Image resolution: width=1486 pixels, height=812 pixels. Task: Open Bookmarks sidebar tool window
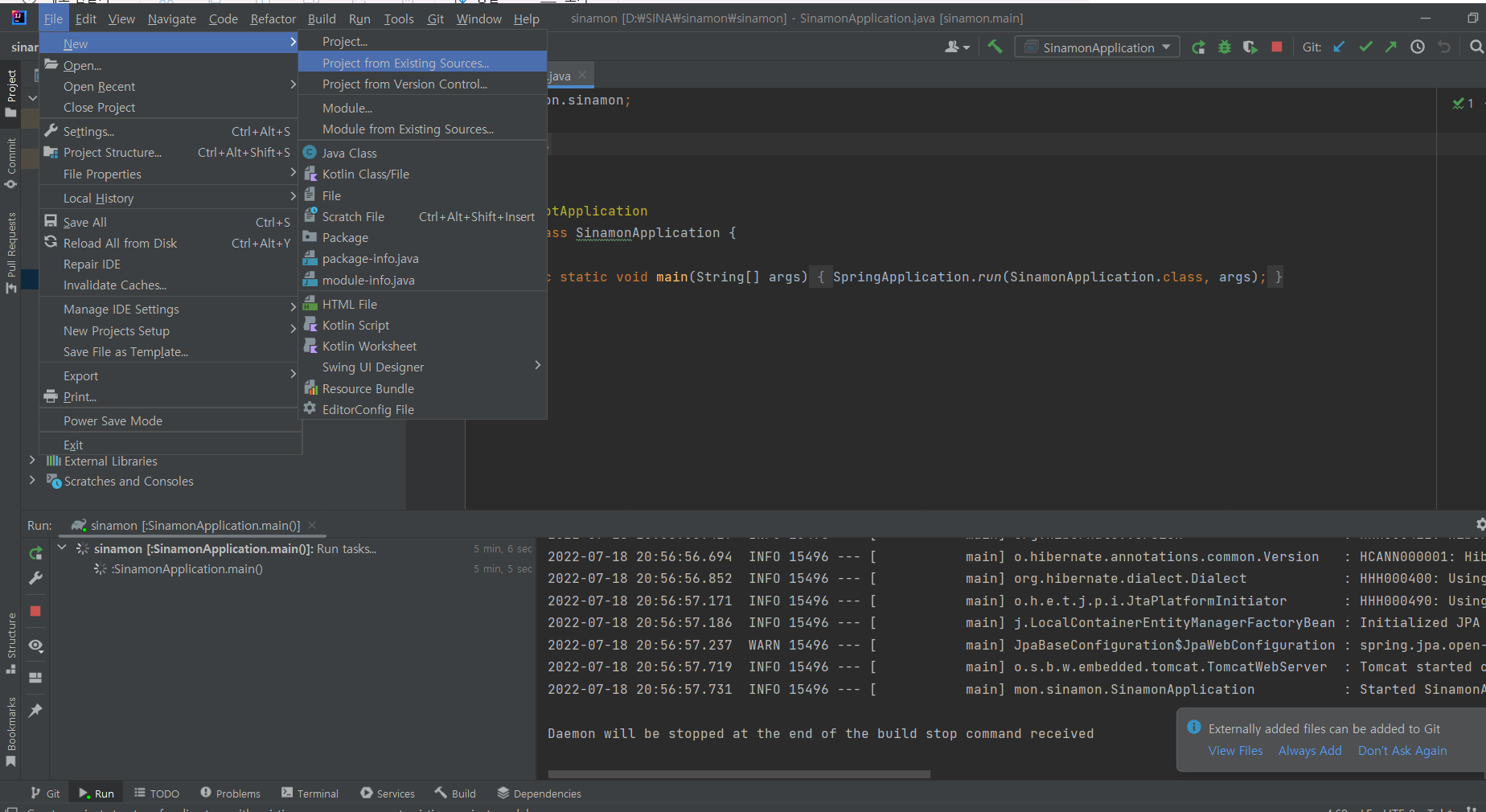click(x=10, y=732)
